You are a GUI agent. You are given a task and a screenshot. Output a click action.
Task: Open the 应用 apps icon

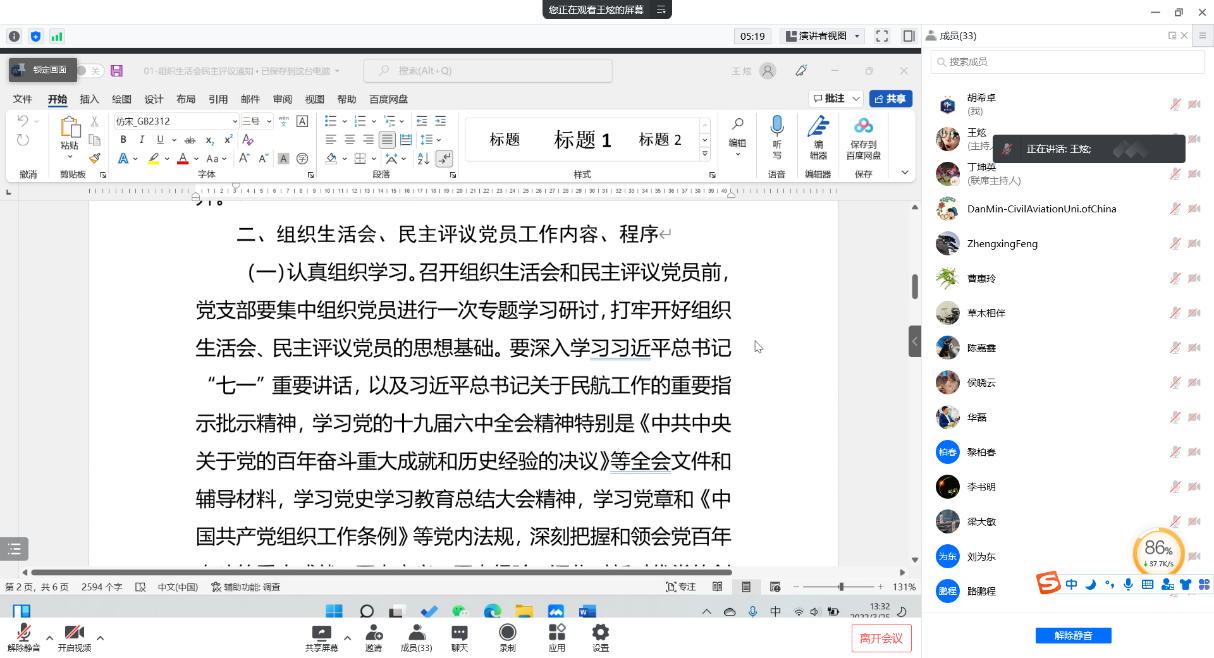coord(557,633)
